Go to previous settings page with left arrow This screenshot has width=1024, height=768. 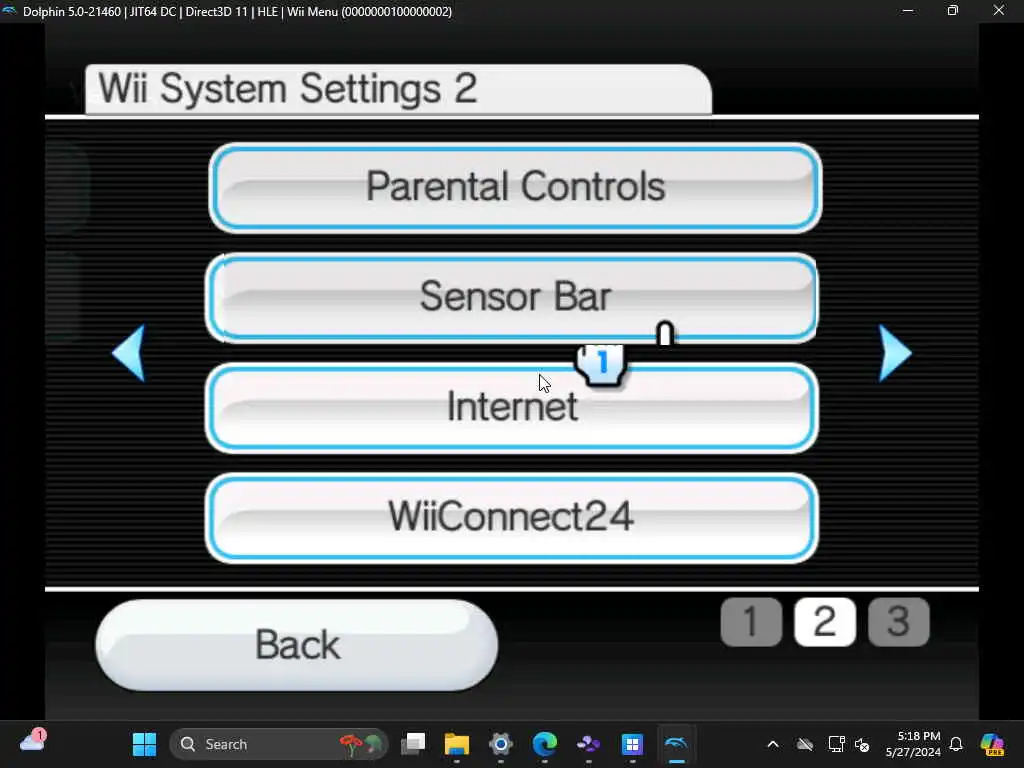129,353
